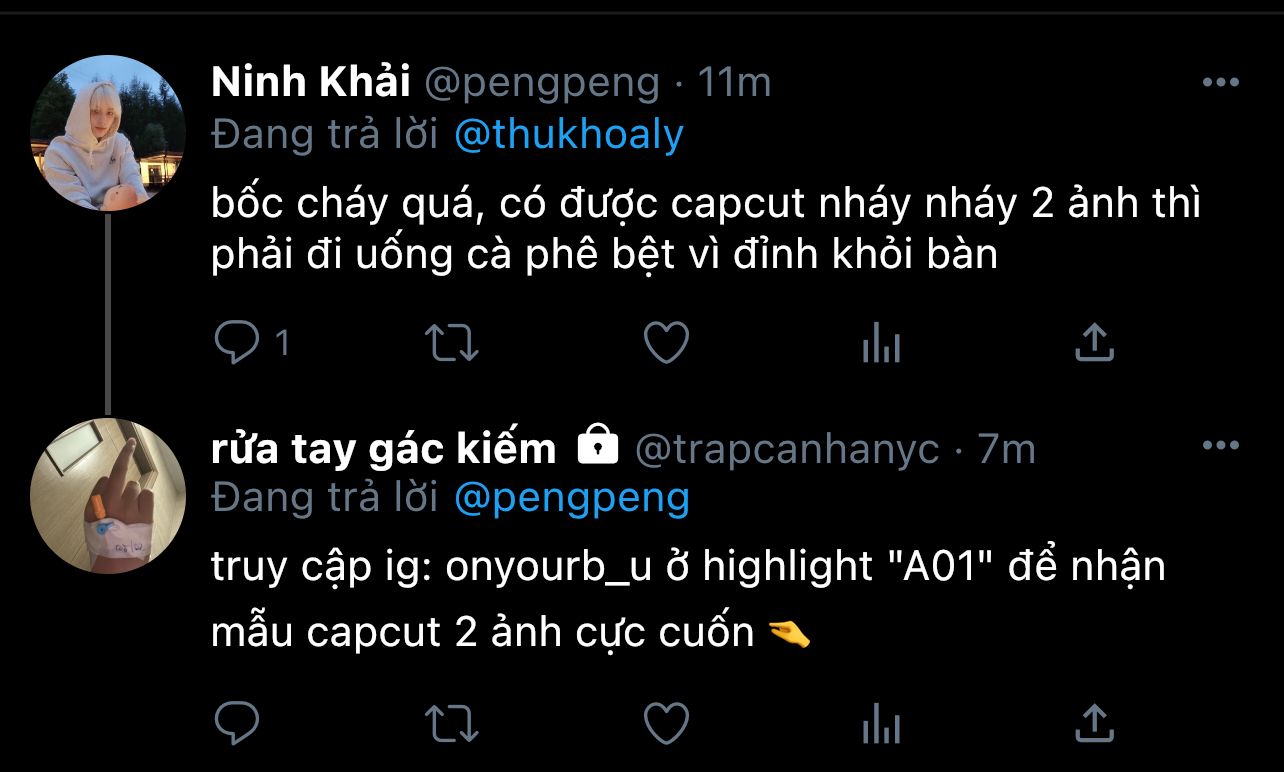Open rửa tay gác kiếm's profile avatar
This screenshot has height=772, width=1284.
pyautogui.click(x=108, y=496)
